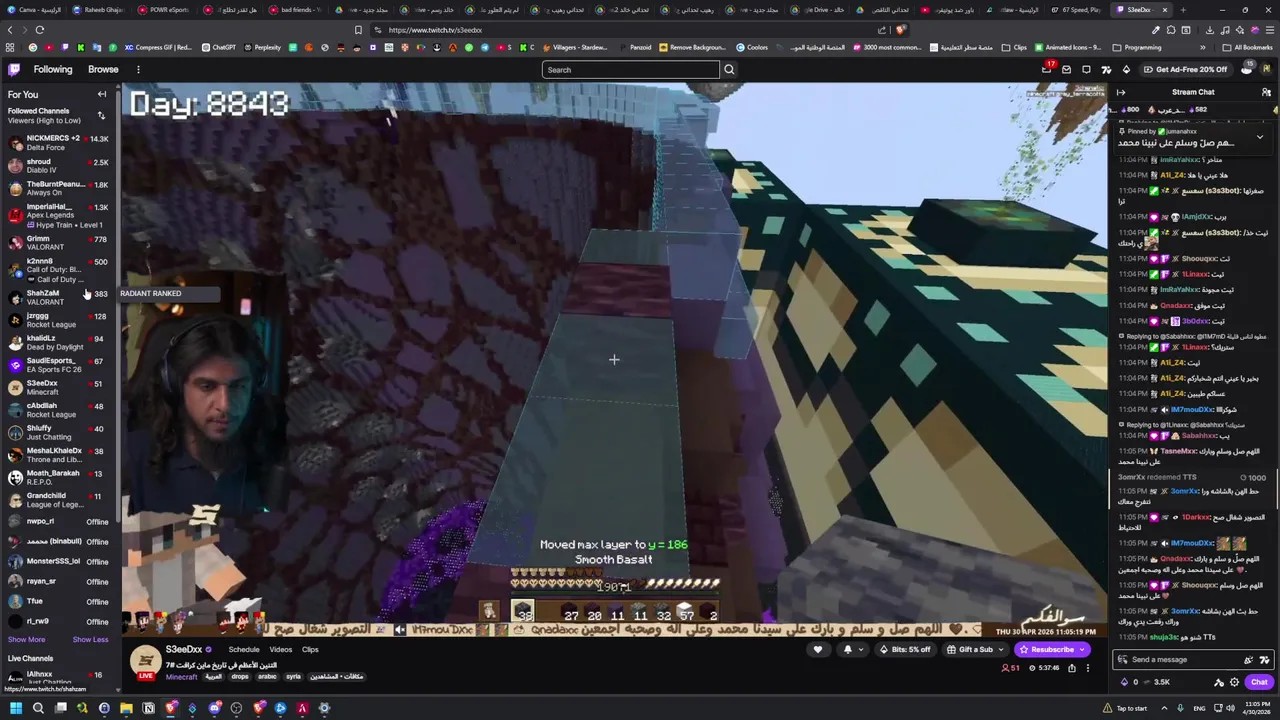Screen dimensions: 1280x720
Task: Click the S3eeDxx channel avatar
Action: [146, 661]
